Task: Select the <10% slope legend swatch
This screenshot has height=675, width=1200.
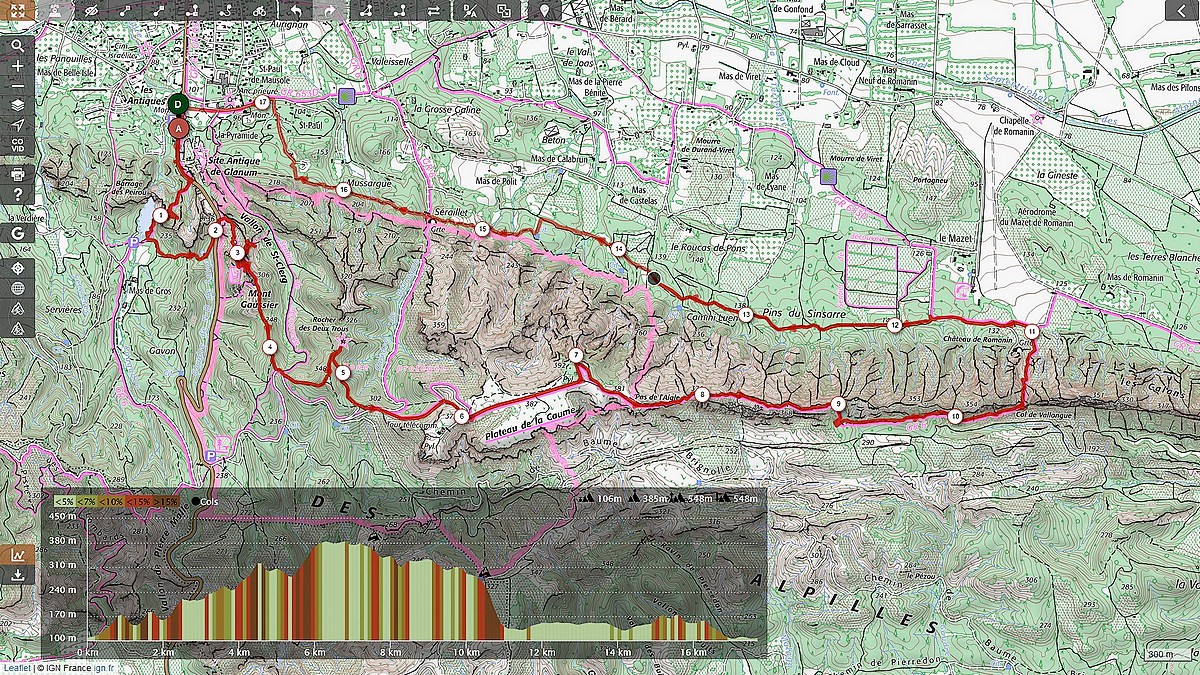Action: [x=111, y=501]
